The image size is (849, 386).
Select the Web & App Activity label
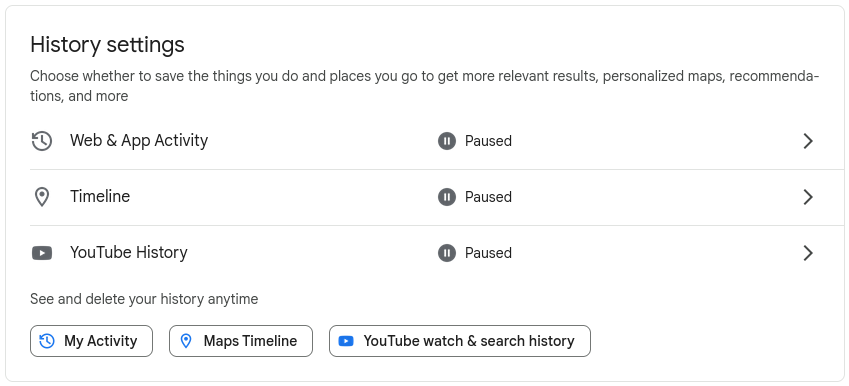[139, 141]
